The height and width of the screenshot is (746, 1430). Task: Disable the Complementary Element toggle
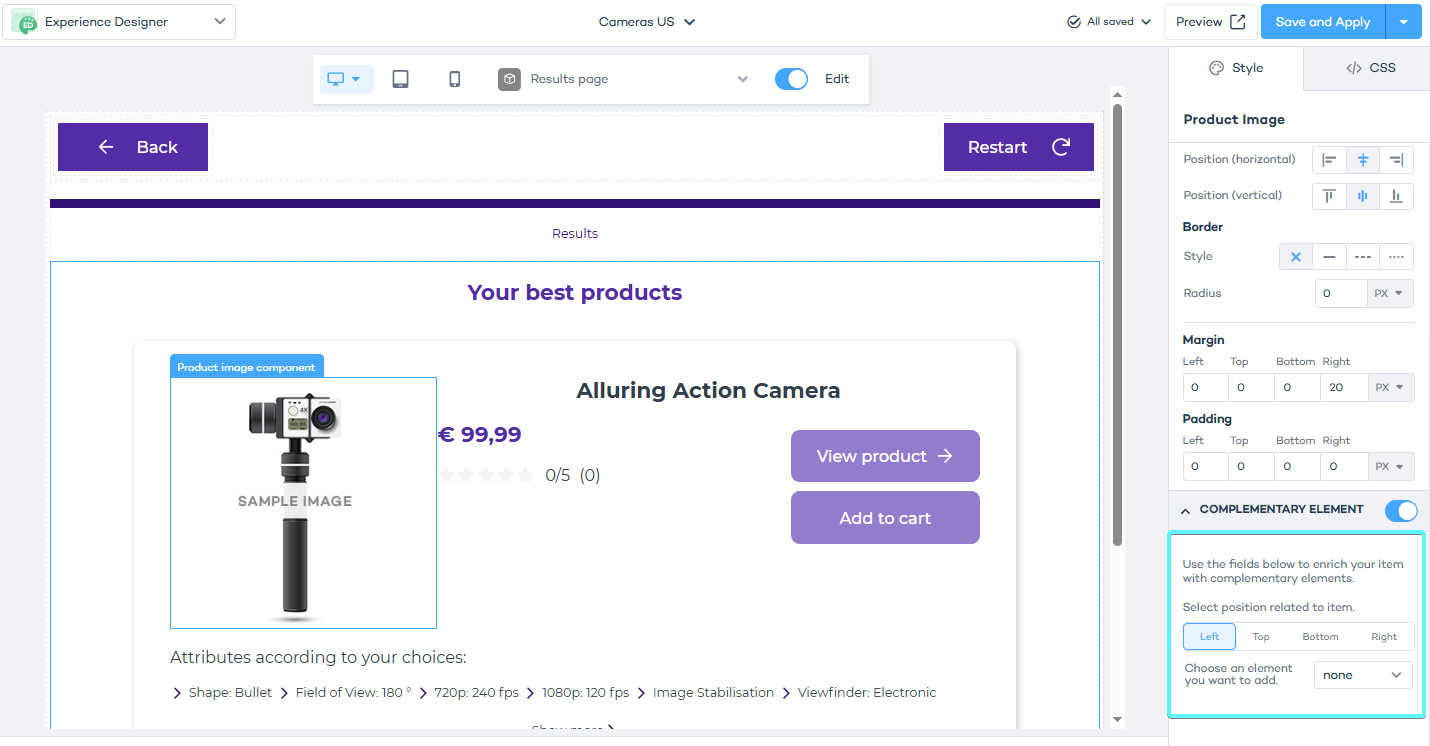pos(1401,510)
